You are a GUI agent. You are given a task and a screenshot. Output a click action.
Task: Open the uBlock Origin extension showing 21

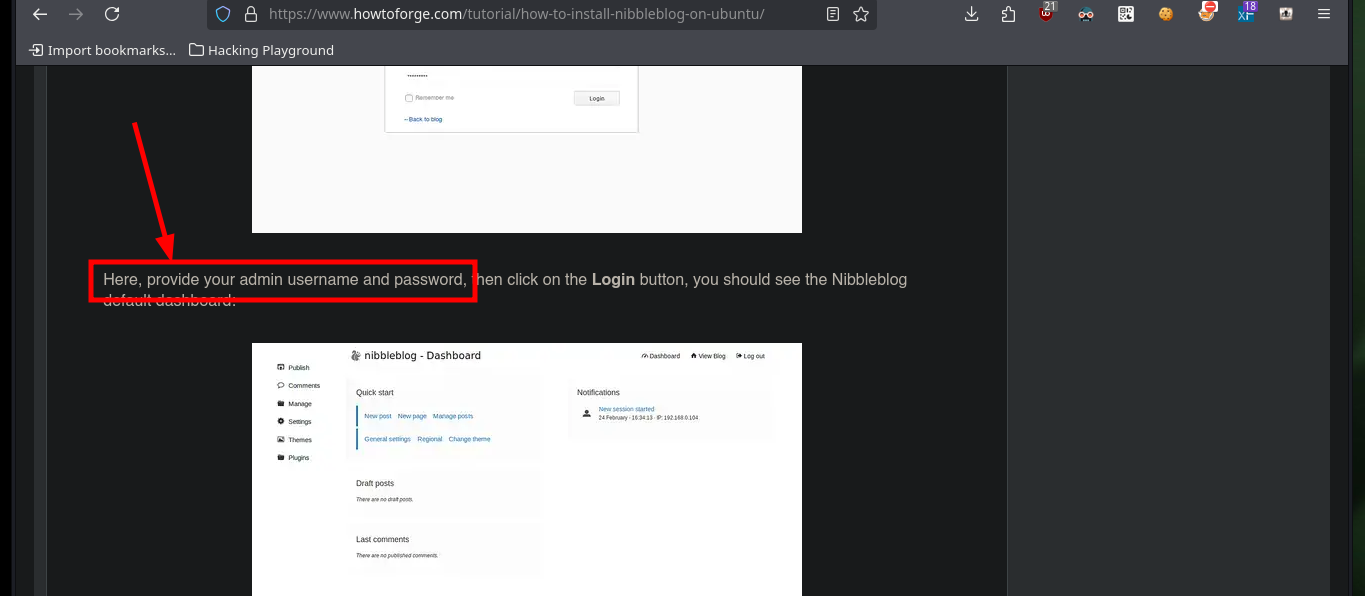[1047, 12]
